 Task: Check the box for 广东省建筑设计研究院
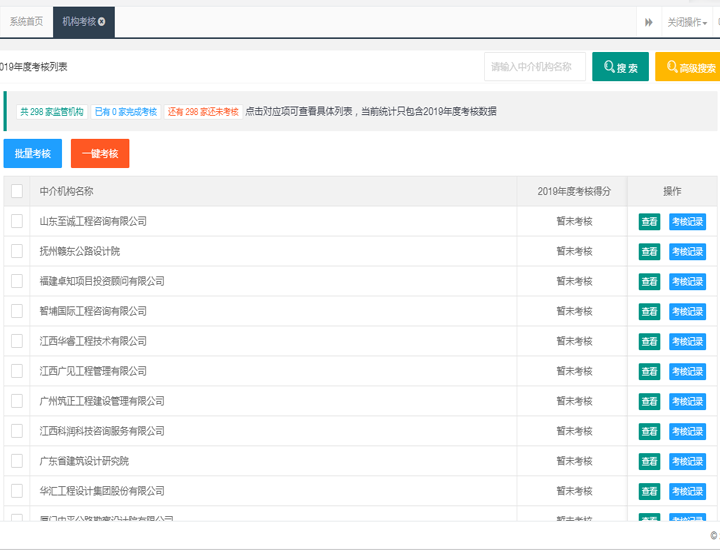tap(17, 461)
